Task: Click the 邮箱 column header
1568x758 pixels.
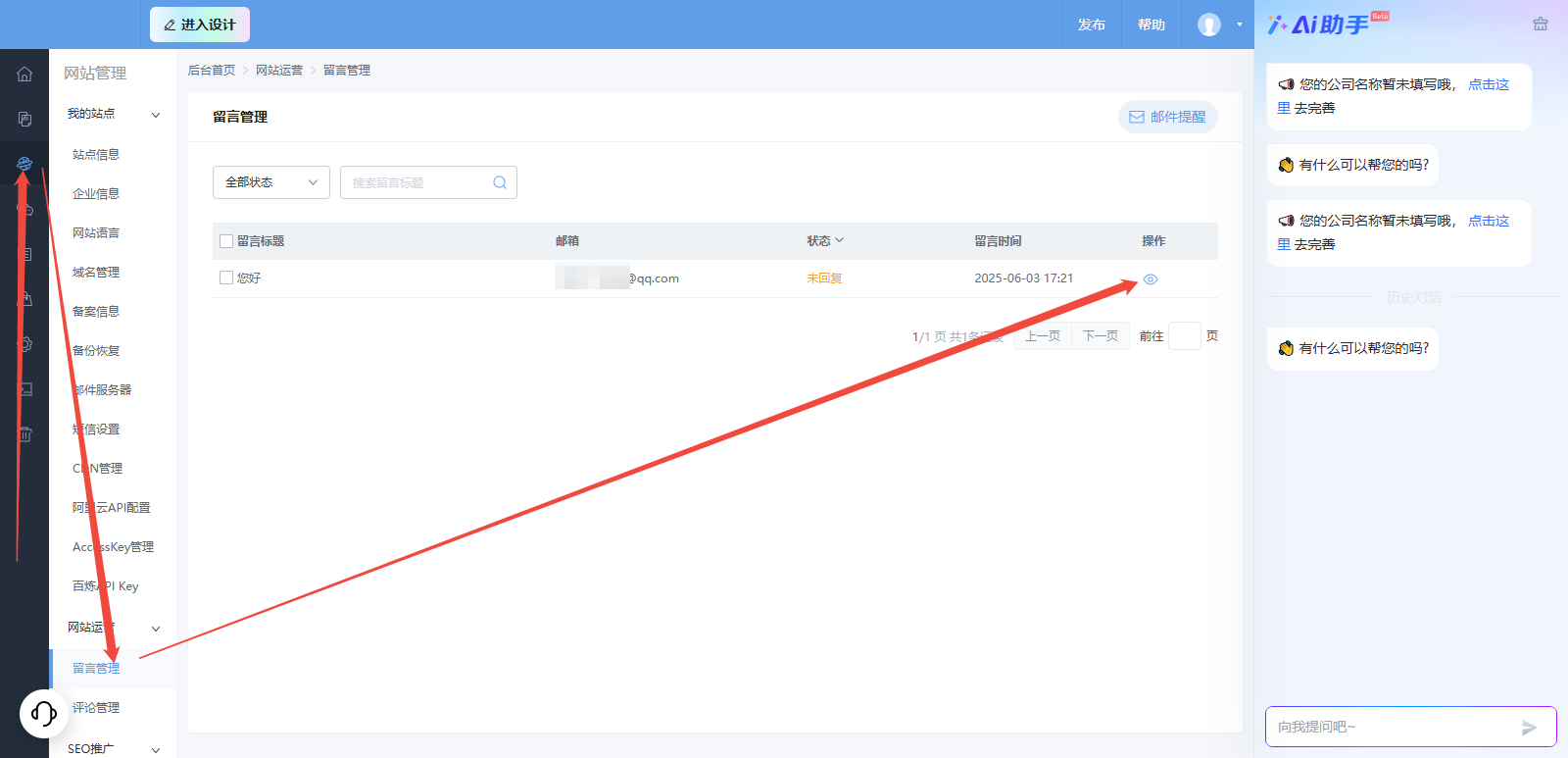Action: (567, 241)
